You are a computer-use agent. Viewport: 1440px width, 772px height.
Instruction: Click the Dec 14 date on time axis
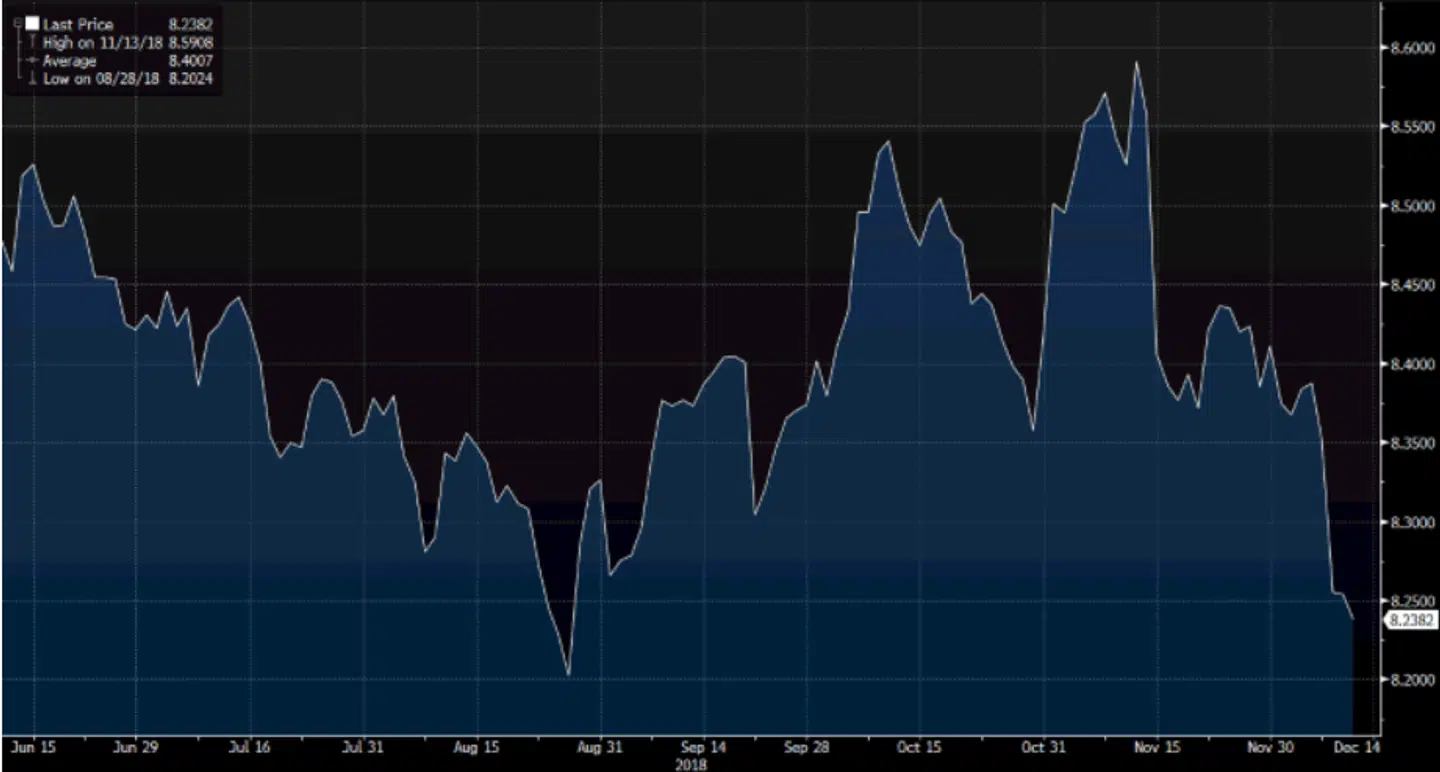coord(1354,747)
